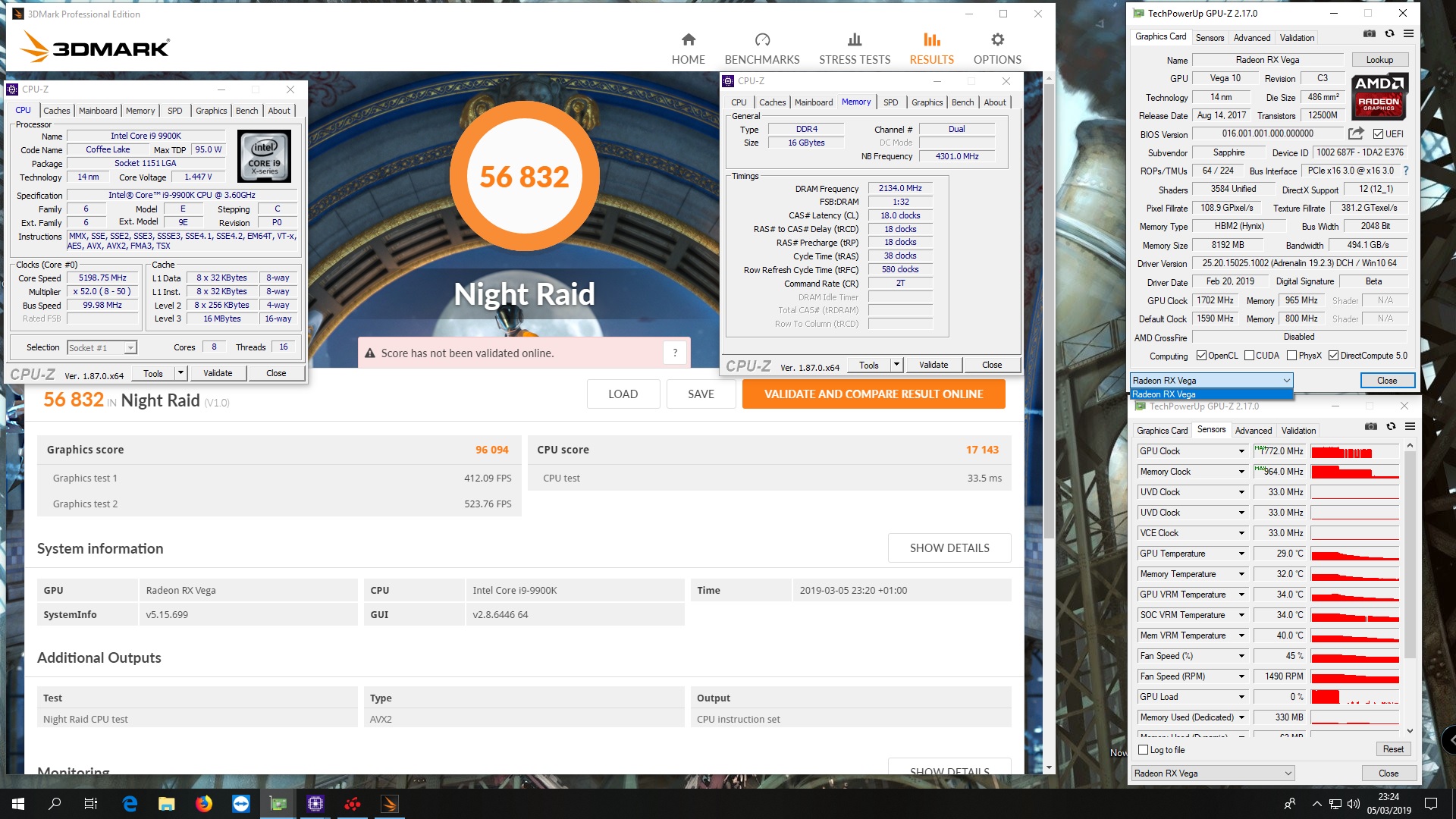Click the SAVE button

701,394
